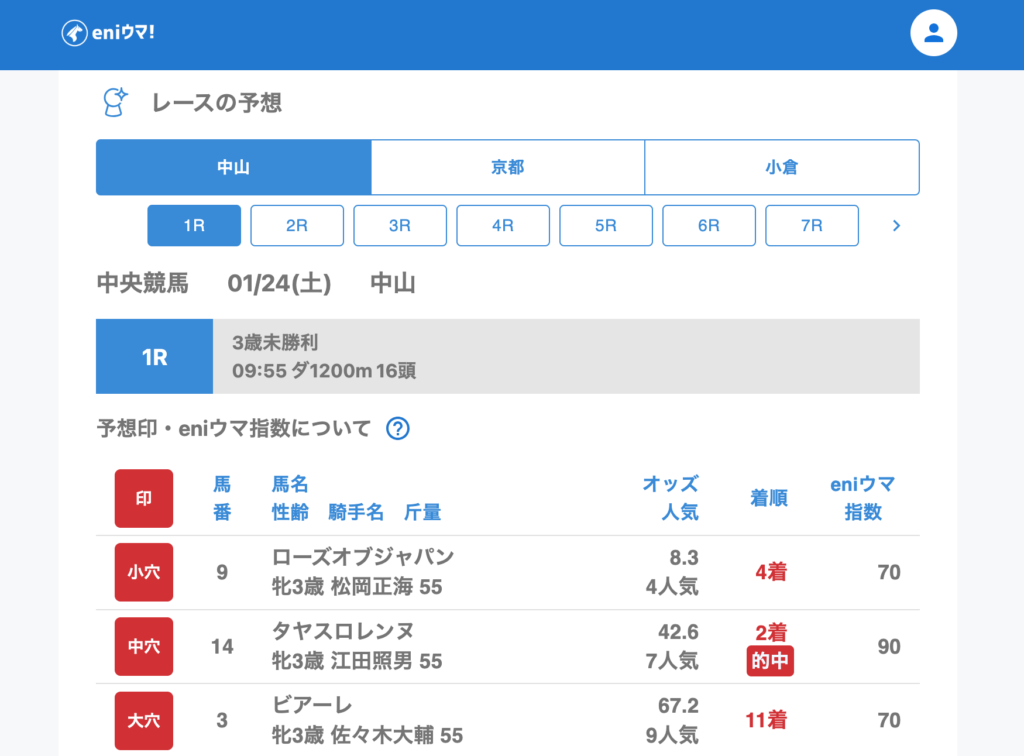Select the 中山 racecourse tab
The image size is (1024, 756).
(233, 167)
